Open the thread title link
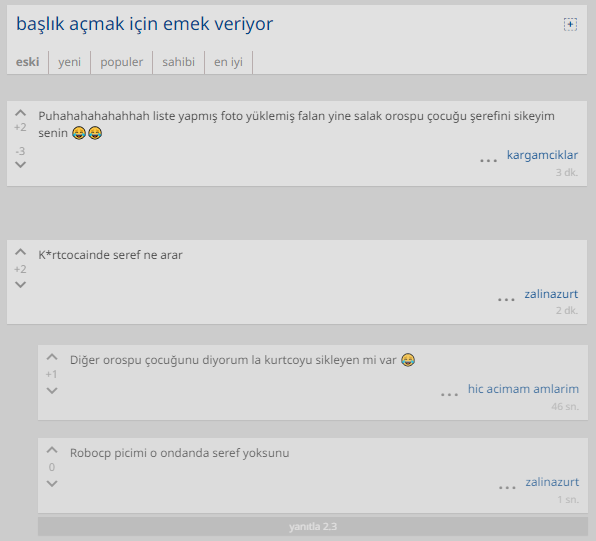Viewport: 596px width, 541px height. point(144,24)
